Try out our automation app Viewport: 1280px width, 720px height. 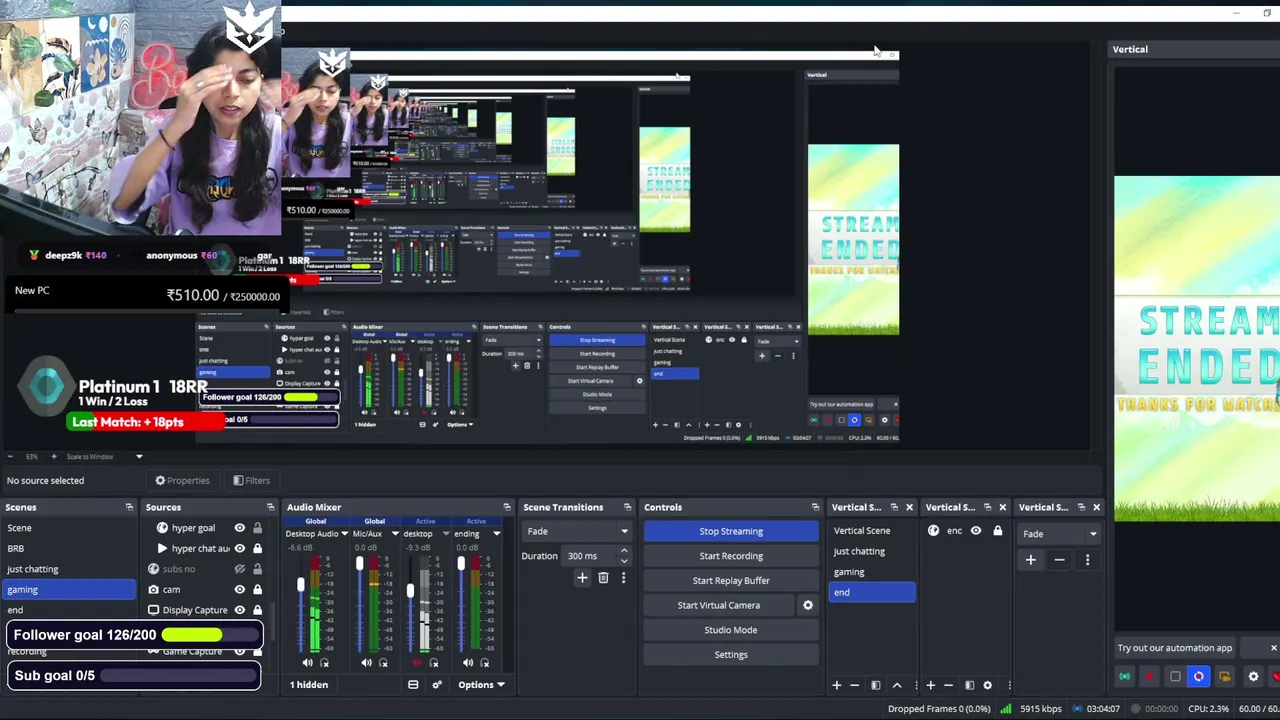coord(1175,648)
